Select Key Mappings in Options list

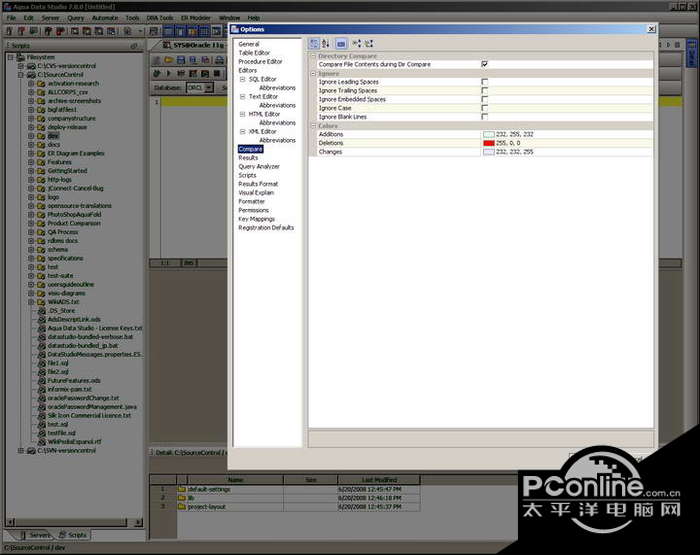[x=257, y=219]
